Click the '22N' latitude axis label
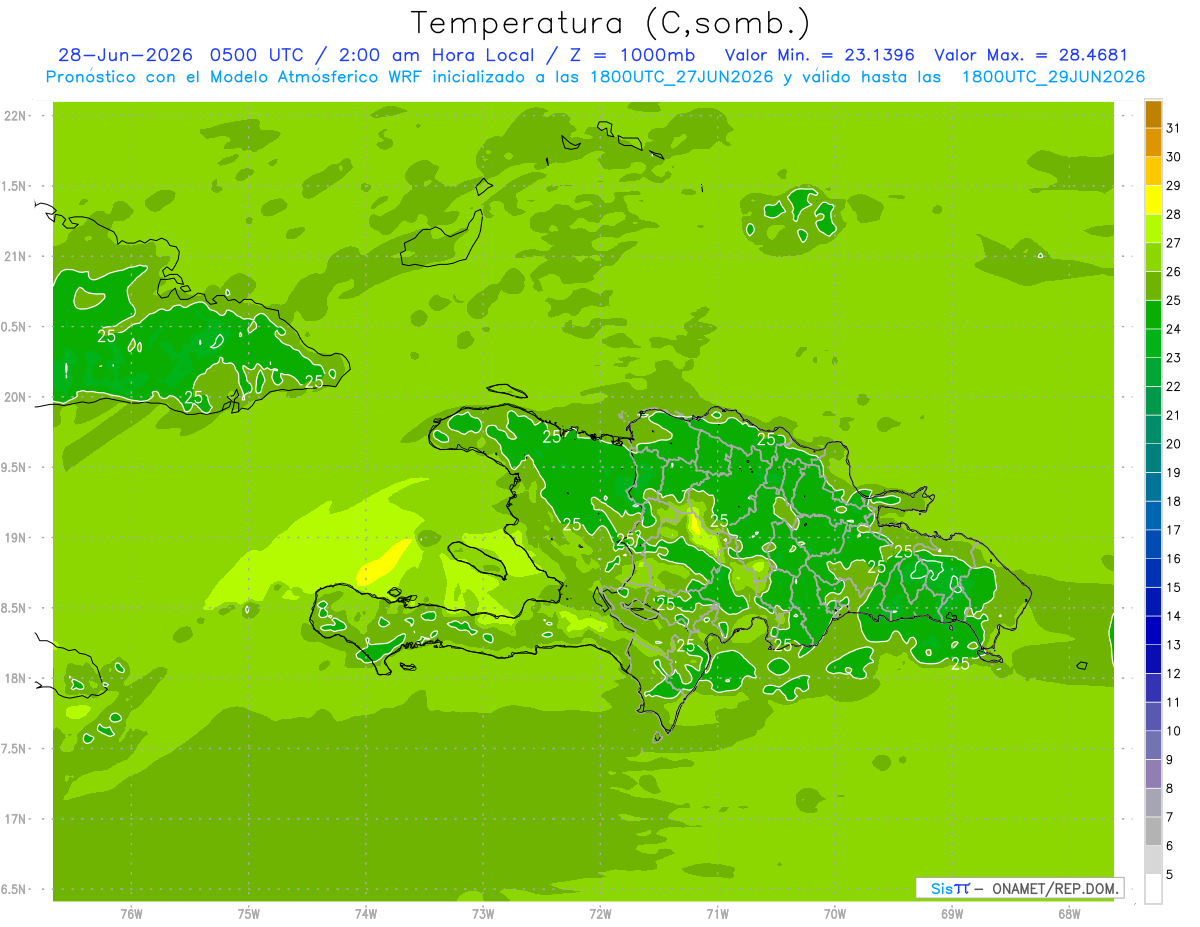The image size is (1200, 927). [17, 116]
